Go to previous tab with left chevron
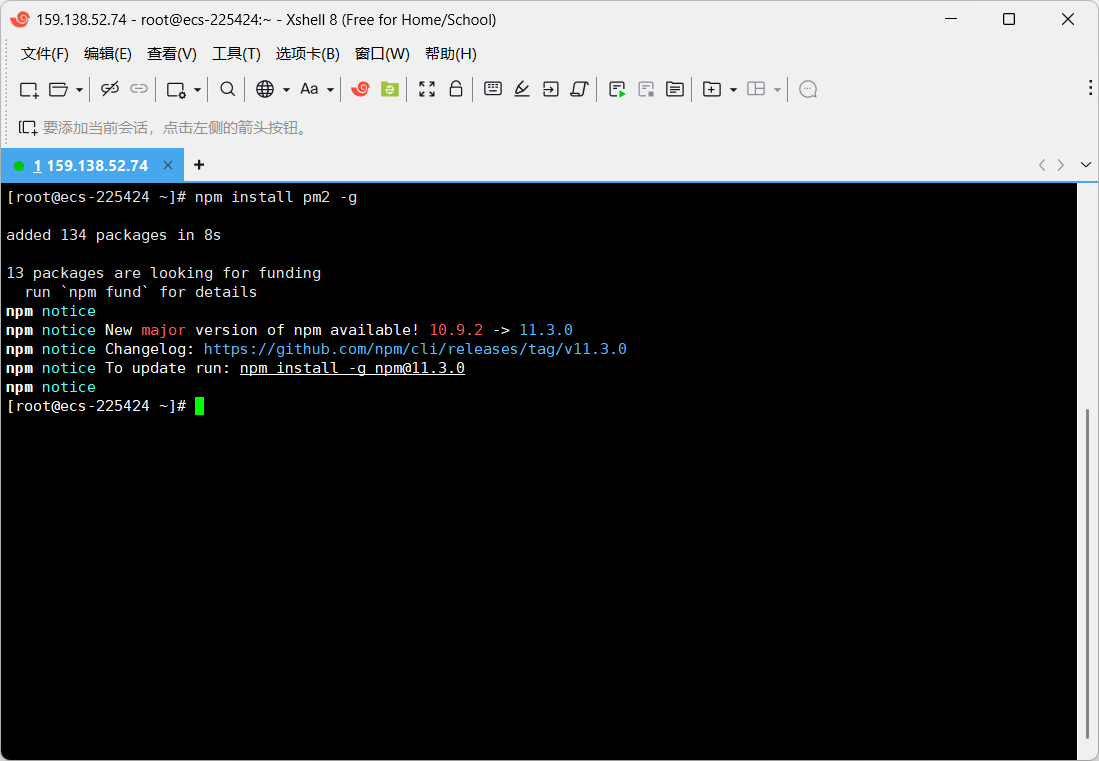This screenshot has width=1099, height=761. tap(1042, 165)
